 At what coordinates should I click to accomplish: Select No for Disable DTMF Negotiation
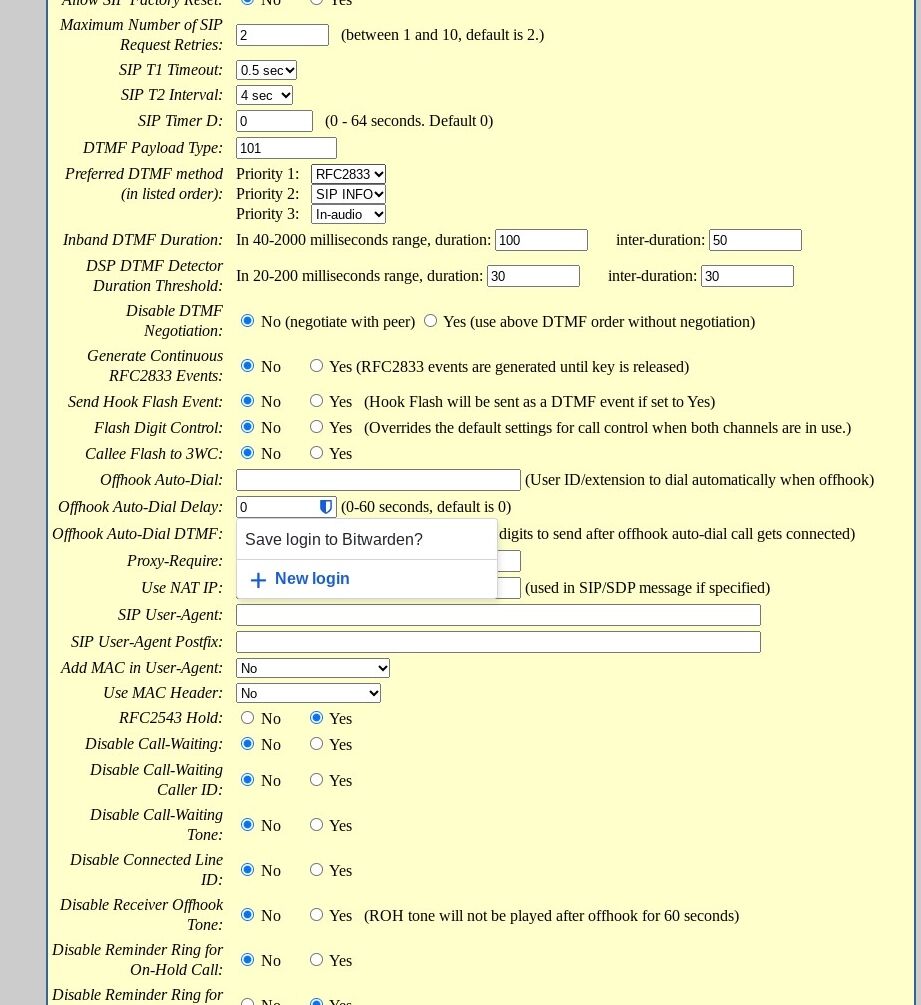[247, 320]
